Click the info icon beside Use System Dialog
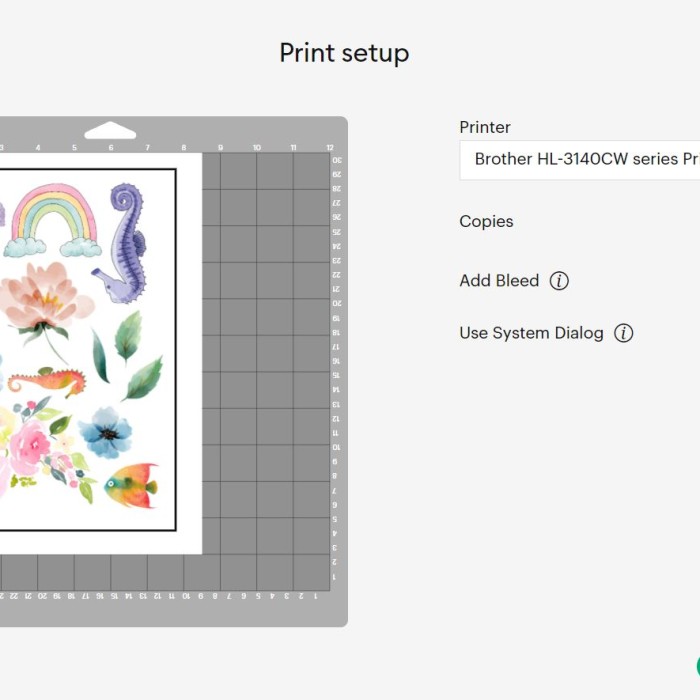700x700 pixels. pos(623,333)
